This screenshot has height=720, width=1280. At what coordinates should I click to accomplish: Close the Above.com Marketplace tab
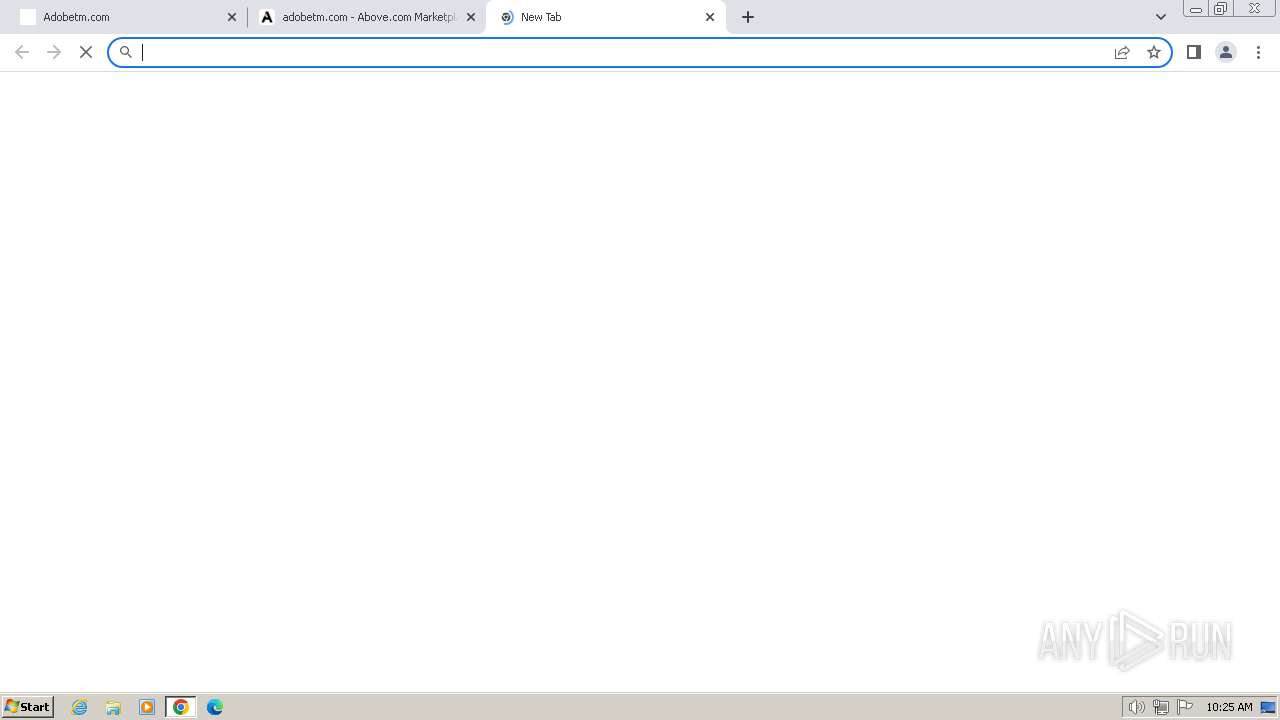tap(471, 17)
